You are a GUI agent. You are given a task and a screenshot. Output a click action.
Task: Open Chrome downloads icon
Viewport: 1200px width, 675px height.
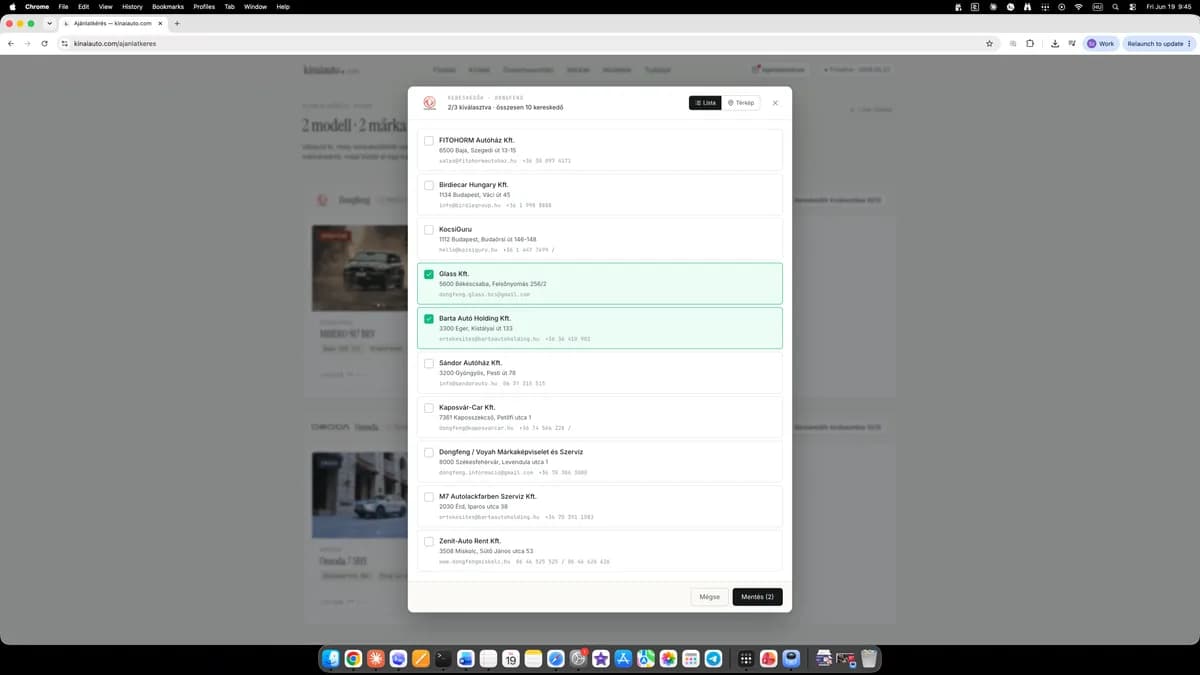1055,44
